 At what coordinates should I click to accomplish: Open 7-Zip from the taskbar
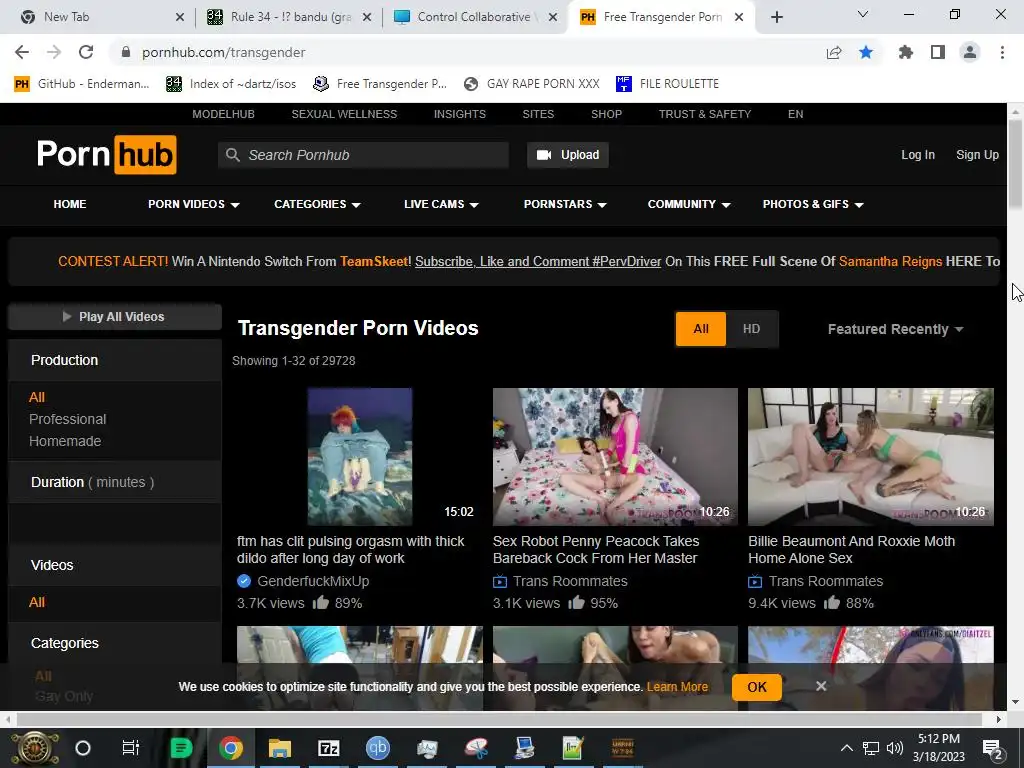pos(328,748)
